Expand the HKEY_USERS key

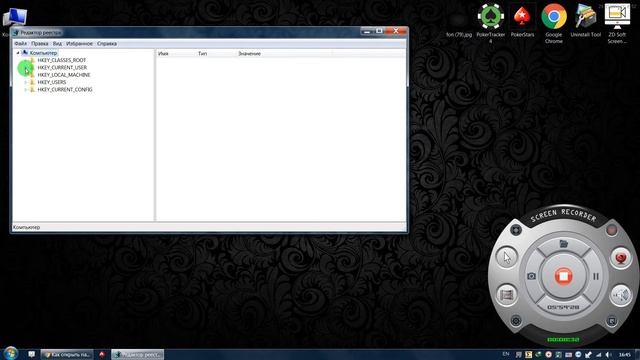click(x=26, y=82)
